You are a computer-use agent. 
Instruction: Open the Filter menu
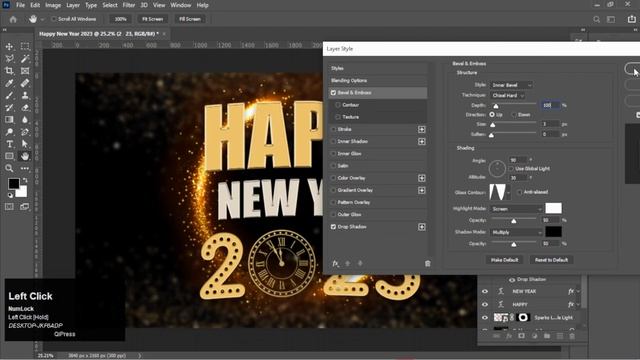129,5
